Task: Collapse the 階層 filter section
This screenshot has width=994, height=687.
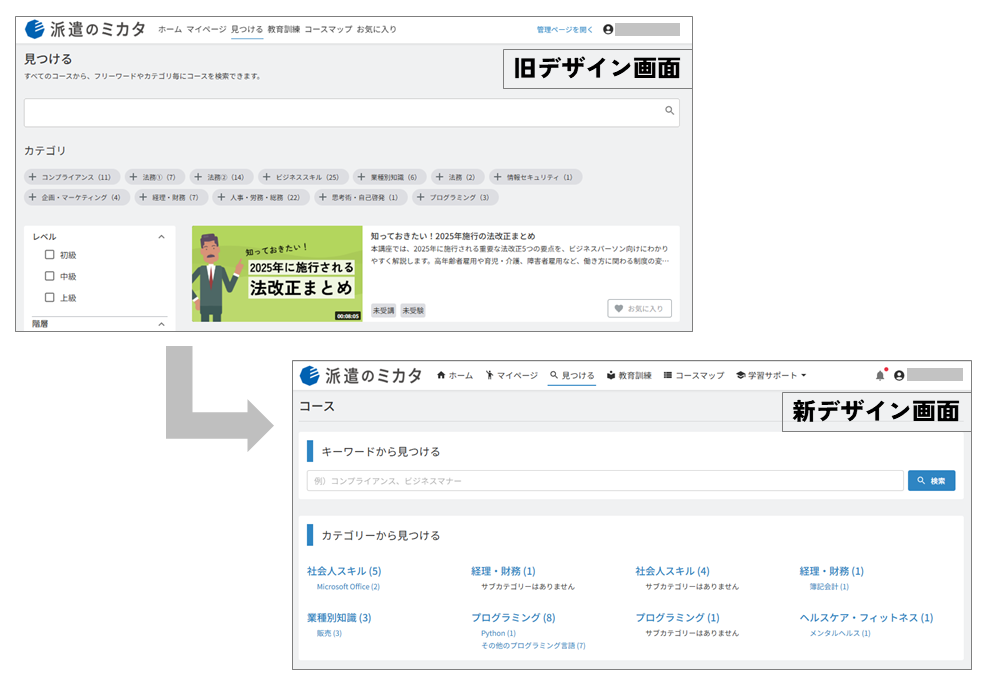Action: click(x=161, y=324)
